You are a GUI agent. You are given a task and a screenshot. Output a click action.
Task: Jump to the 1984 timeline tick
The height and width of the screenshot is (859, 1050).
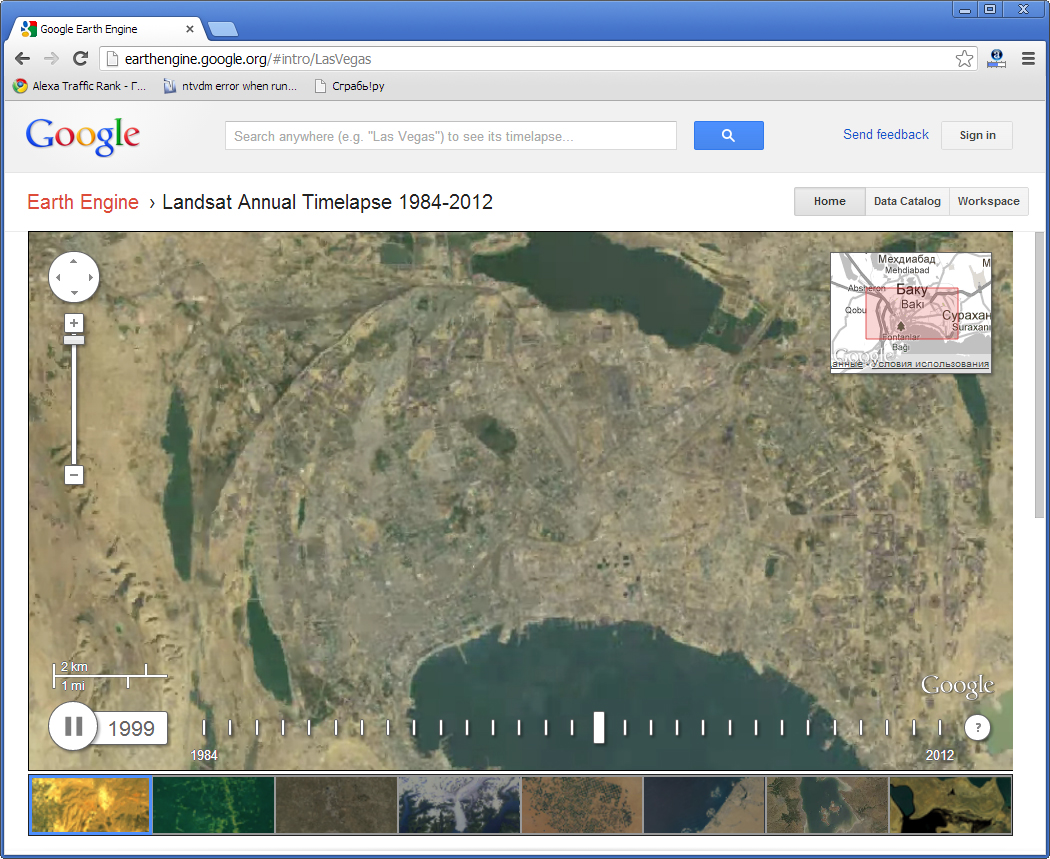point(204,728)
